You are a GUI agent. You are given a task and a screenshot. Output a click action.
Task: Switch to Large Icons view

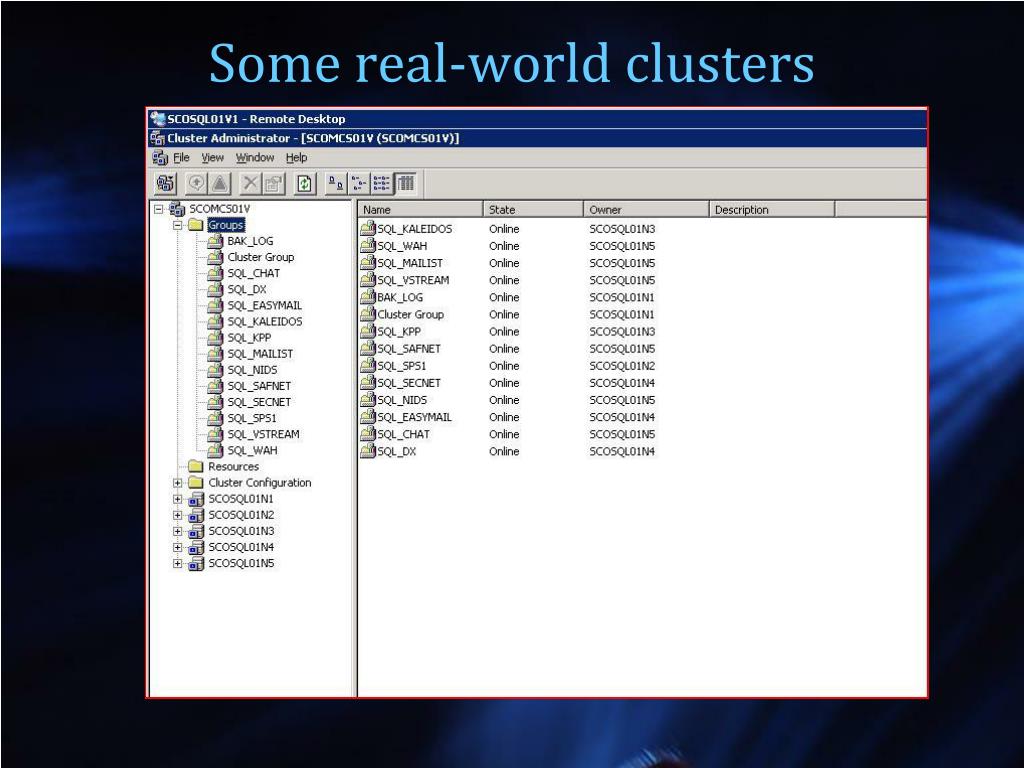(336, 184)
